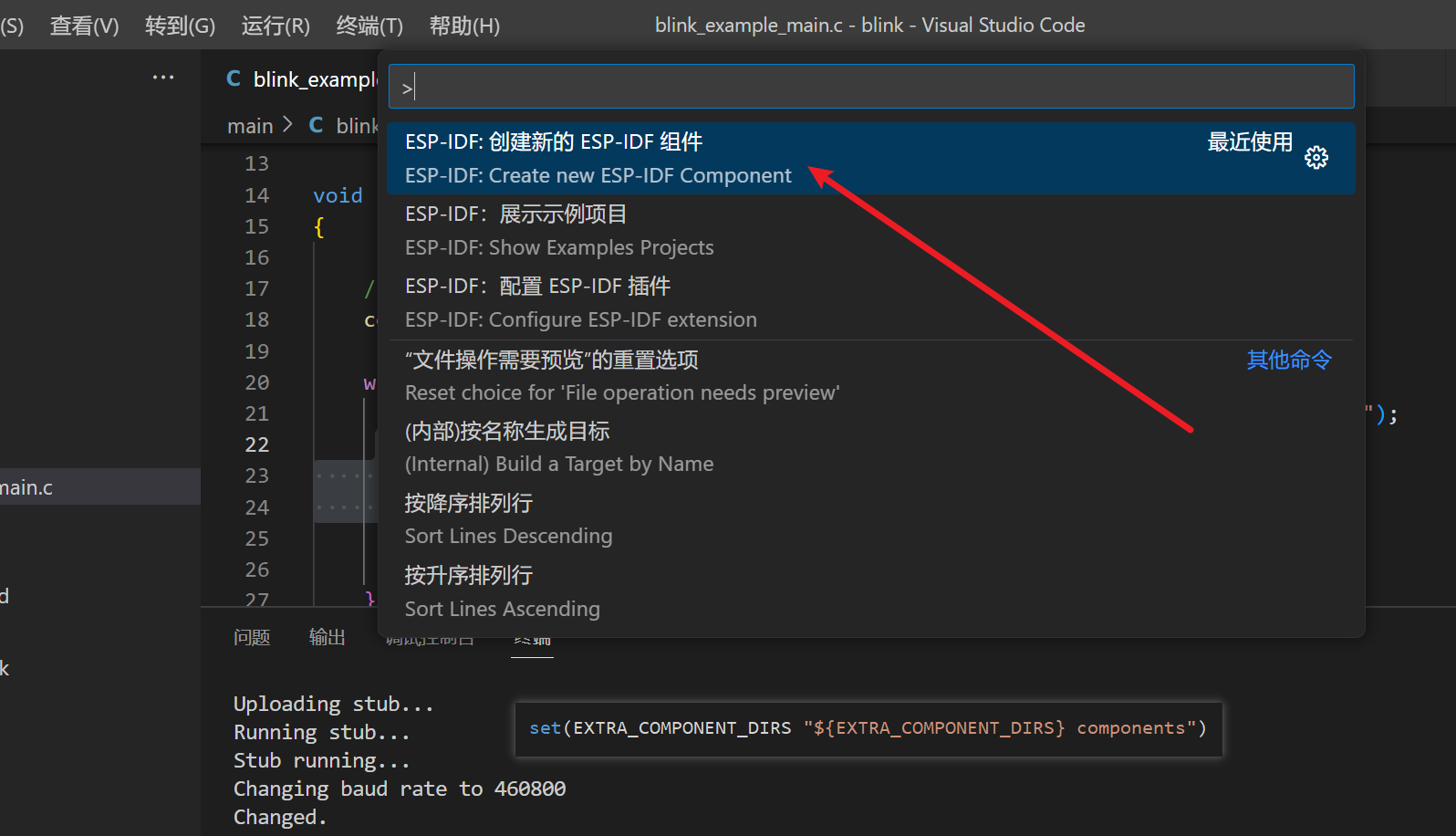Click the 'Changed.' terminal line

click(279, 817)
